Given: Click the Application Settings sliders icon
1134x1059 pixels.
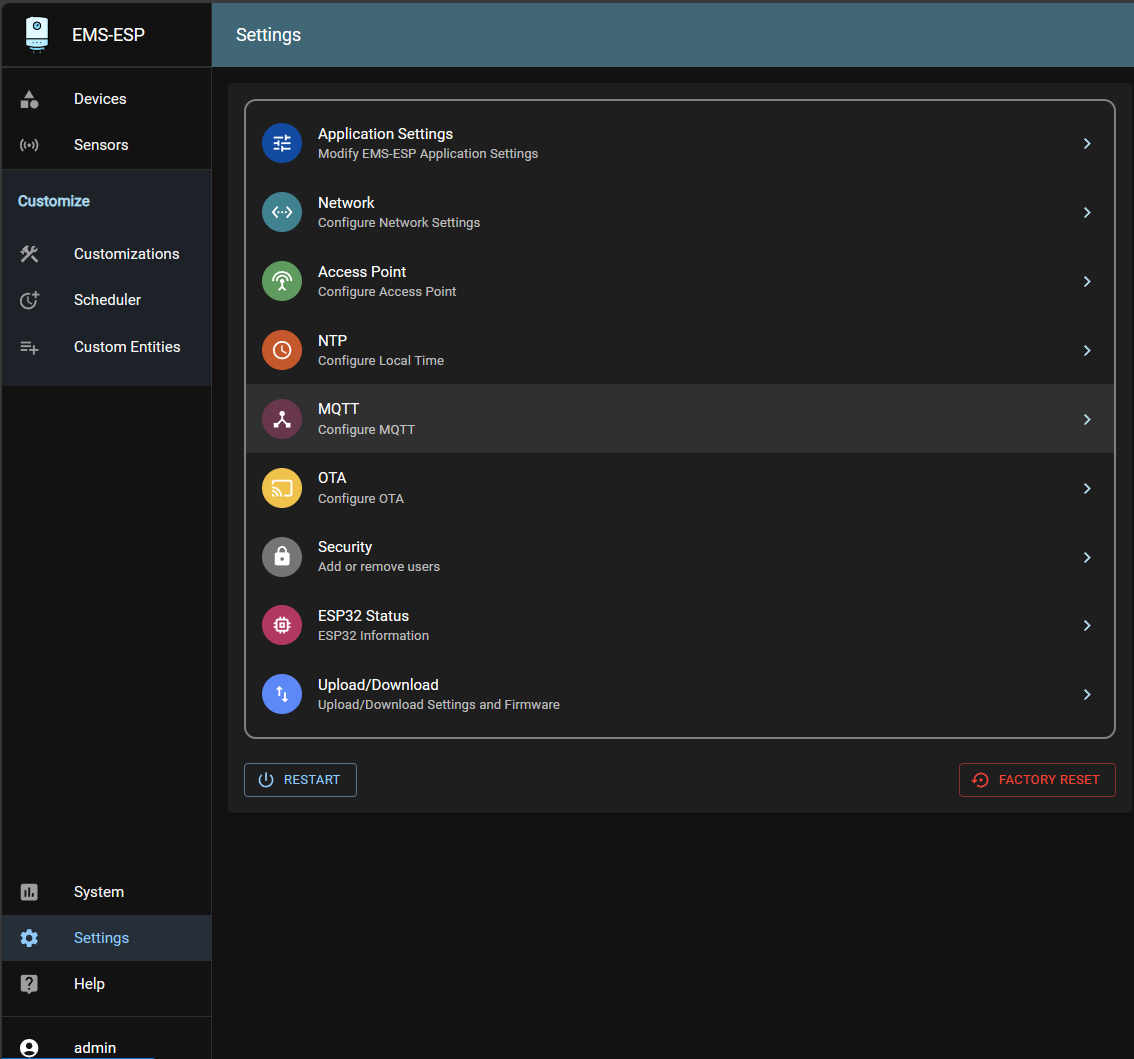Looking at the screenshot, I should (x=282, y=143).
